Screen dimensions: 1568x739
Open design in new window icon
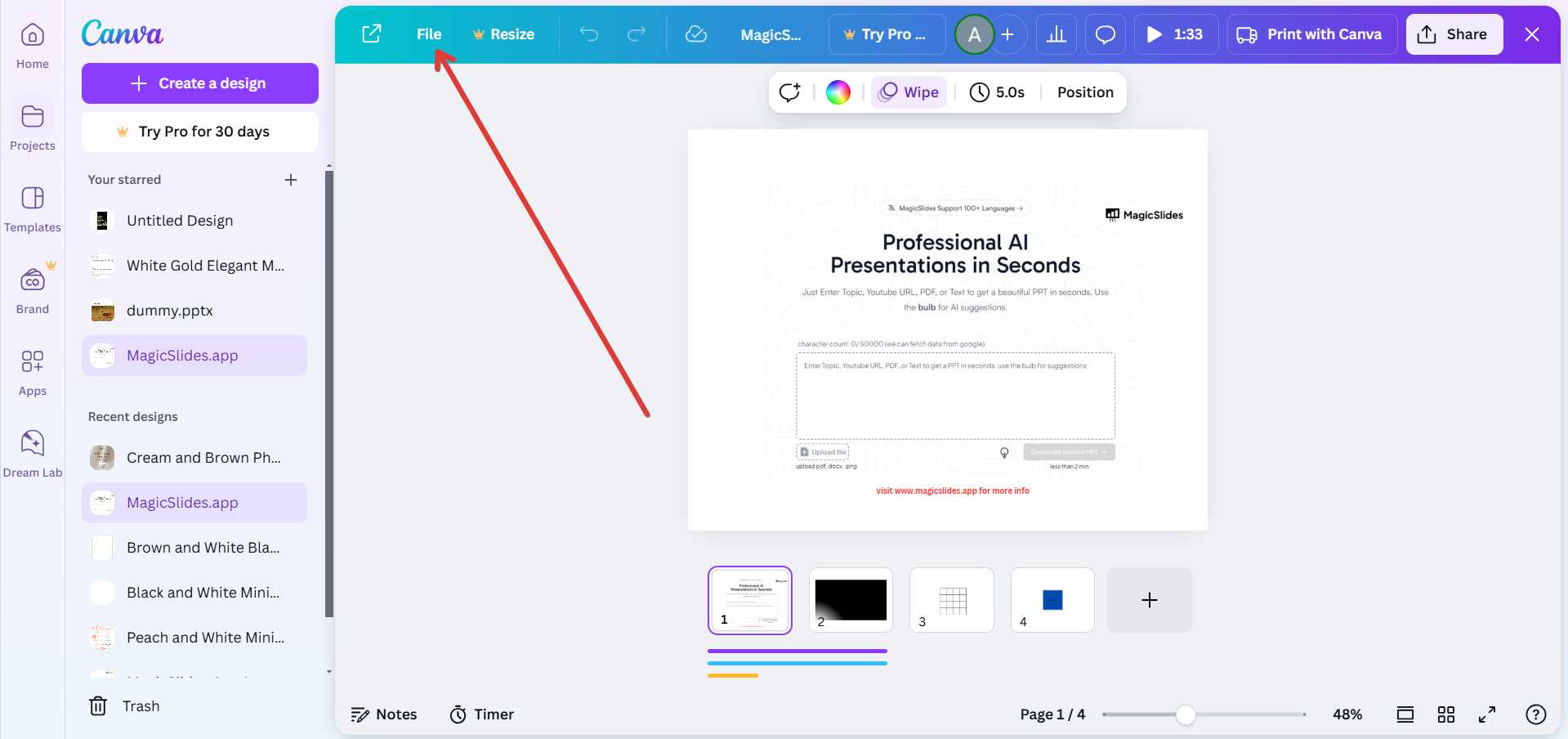click(x=372, y=34)
